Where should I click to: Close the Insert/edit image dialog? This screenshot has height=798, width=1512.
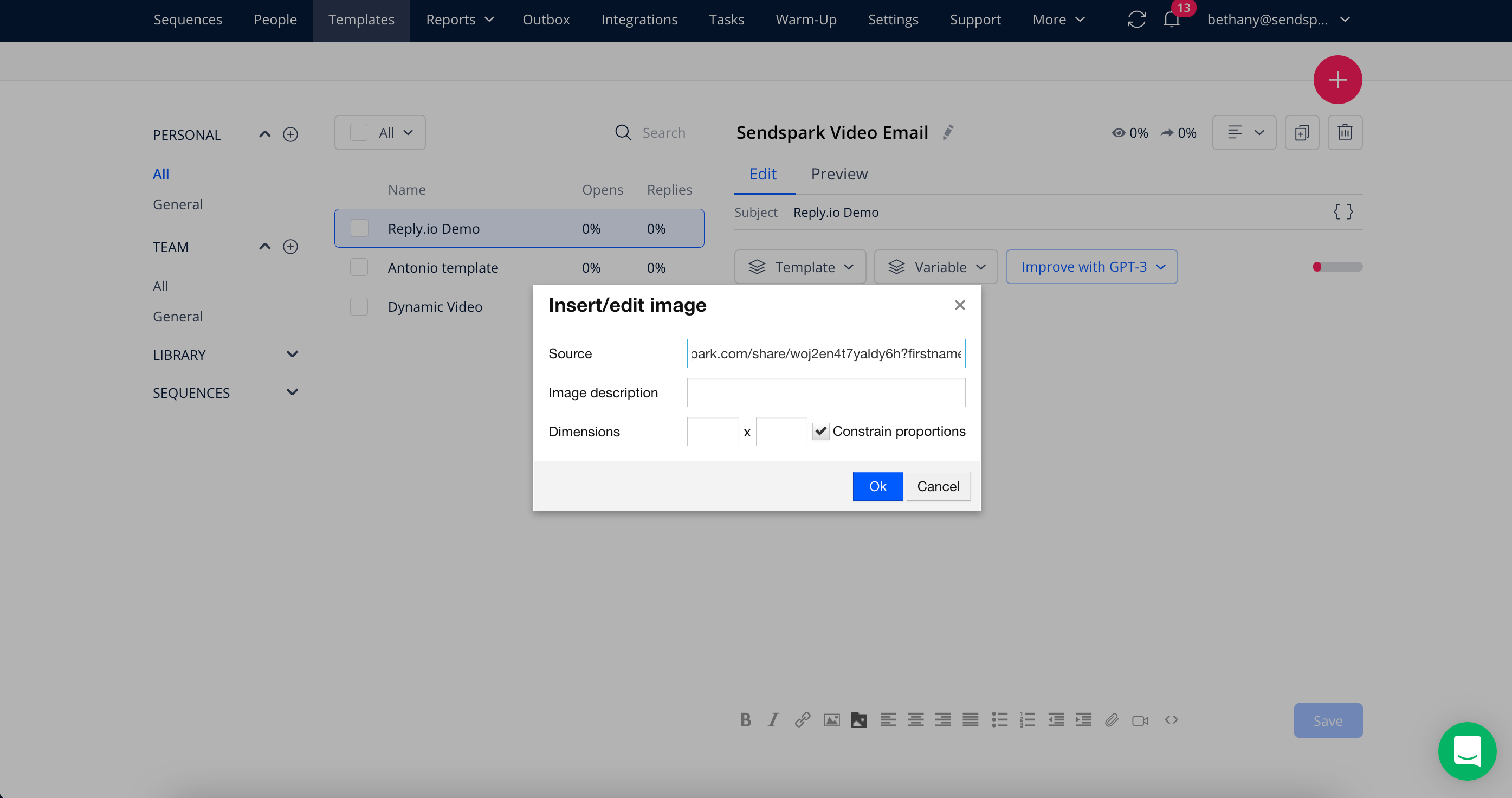[960, 305]
